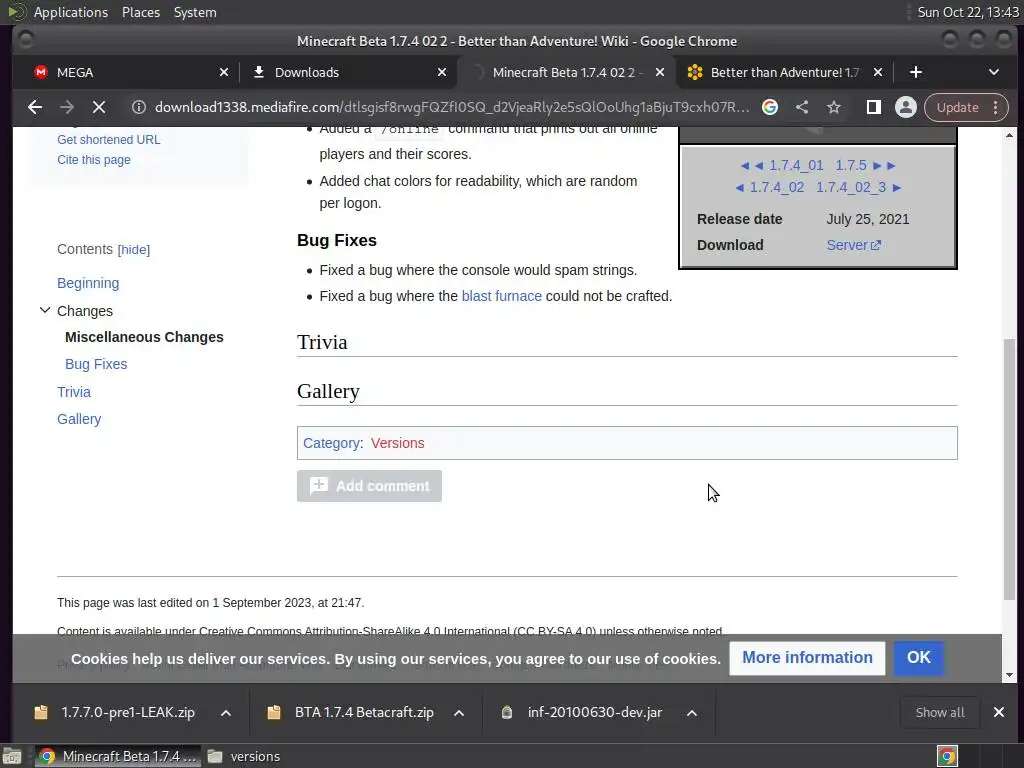
Task: Close the downloads shelf
Action: pos(999,712)
